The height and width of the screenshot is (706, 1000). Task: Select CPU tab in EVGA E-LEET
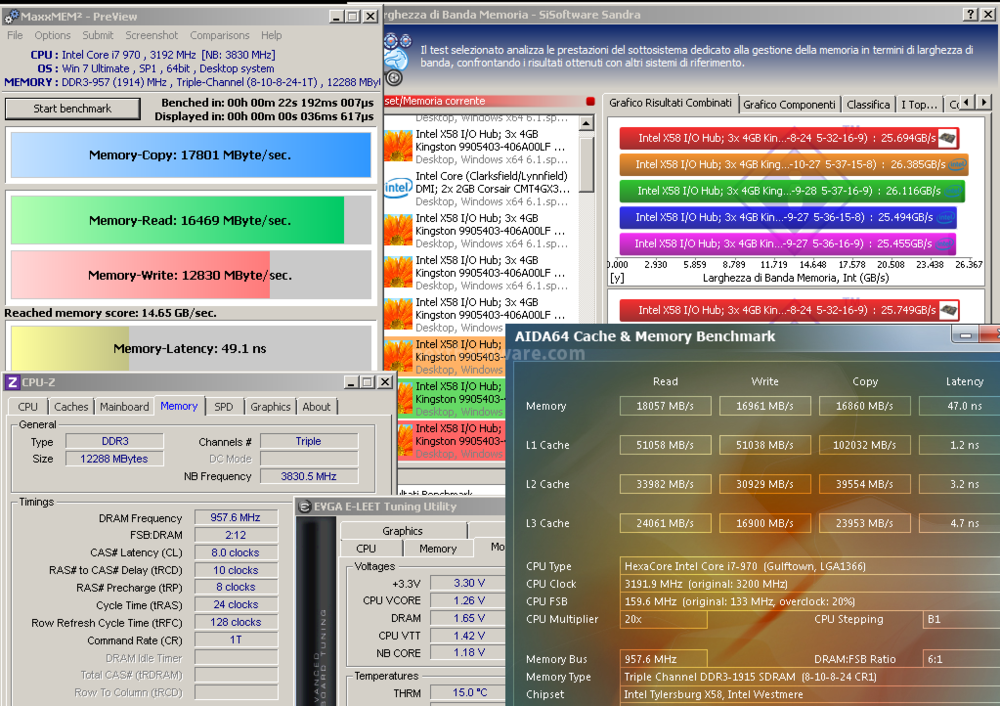[366, 548]
